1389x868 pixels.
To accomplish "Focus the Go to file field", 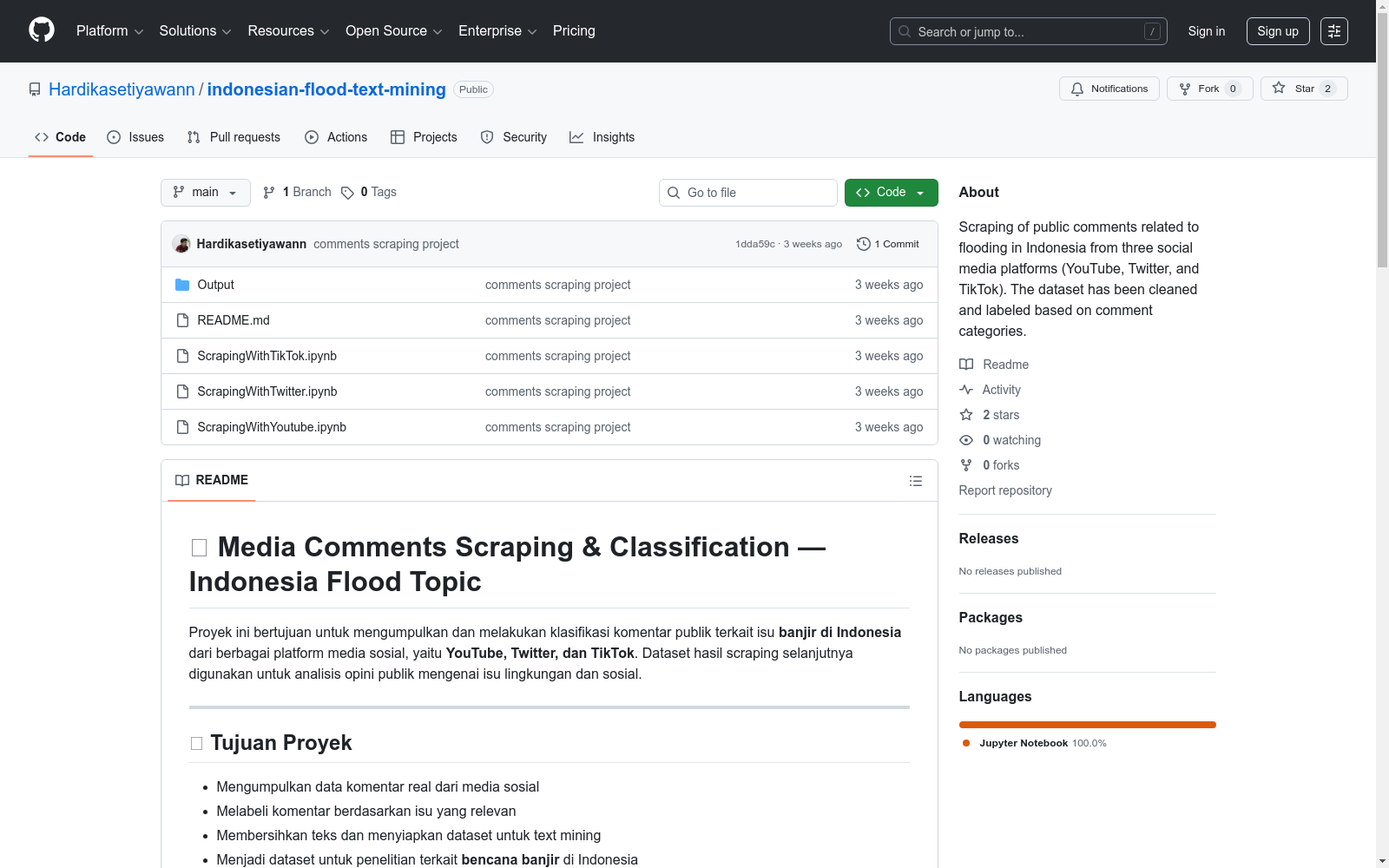I will point(748,193).
